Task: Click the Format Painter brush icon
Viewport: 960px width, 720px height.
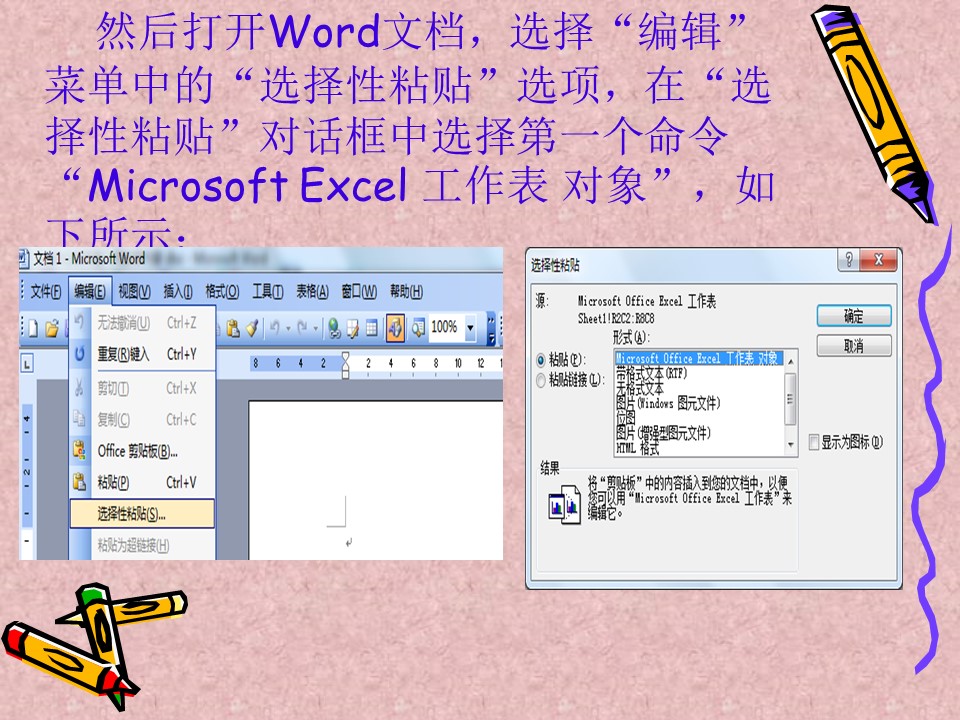Action: point(252,329)
